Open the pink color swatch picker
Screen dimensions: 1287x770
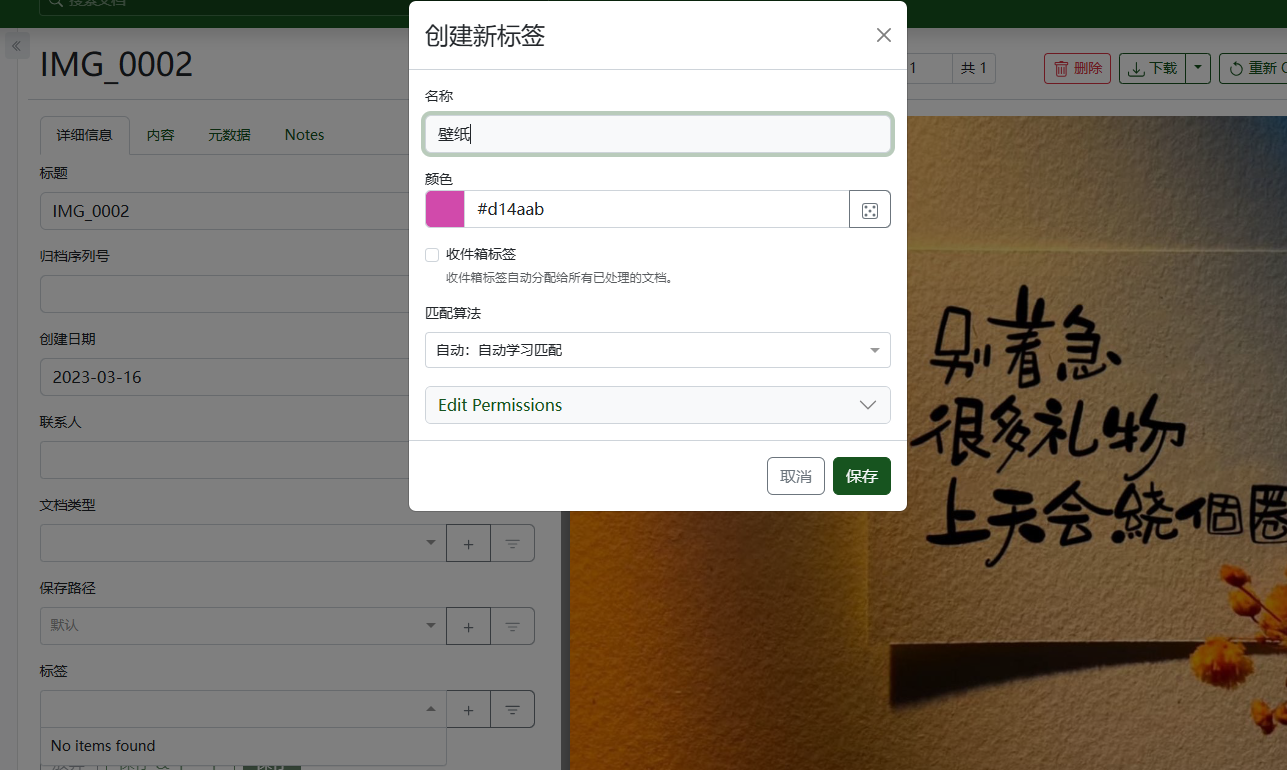(445, 209)
